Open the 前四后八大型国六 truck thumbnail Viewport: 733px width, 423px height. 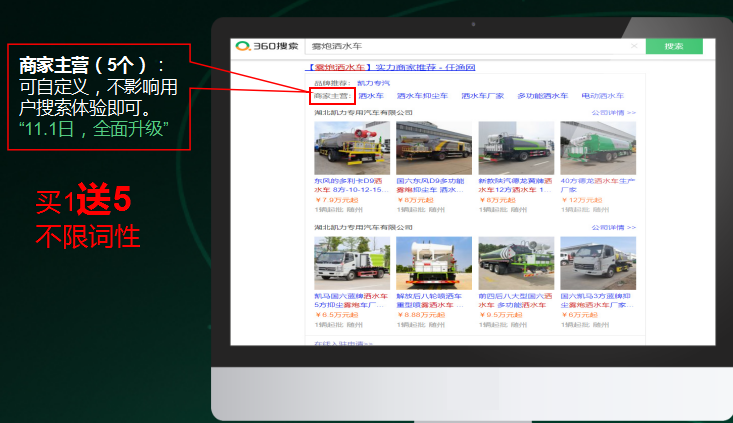[516, 263]
